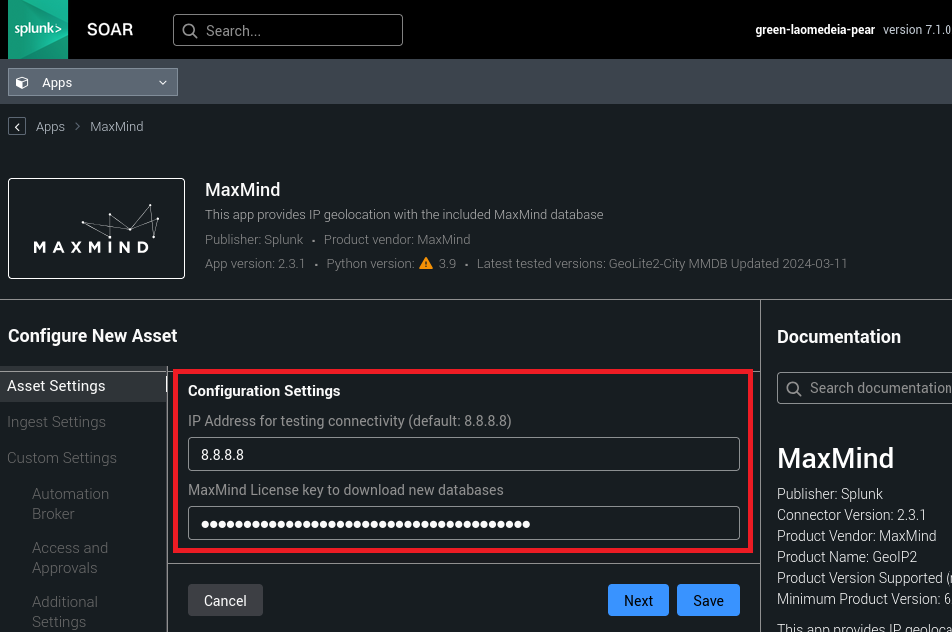The width and height of the screenshot is (952, 632).
Task: Switch to Custom Settings section
Action: coord(62,458)
